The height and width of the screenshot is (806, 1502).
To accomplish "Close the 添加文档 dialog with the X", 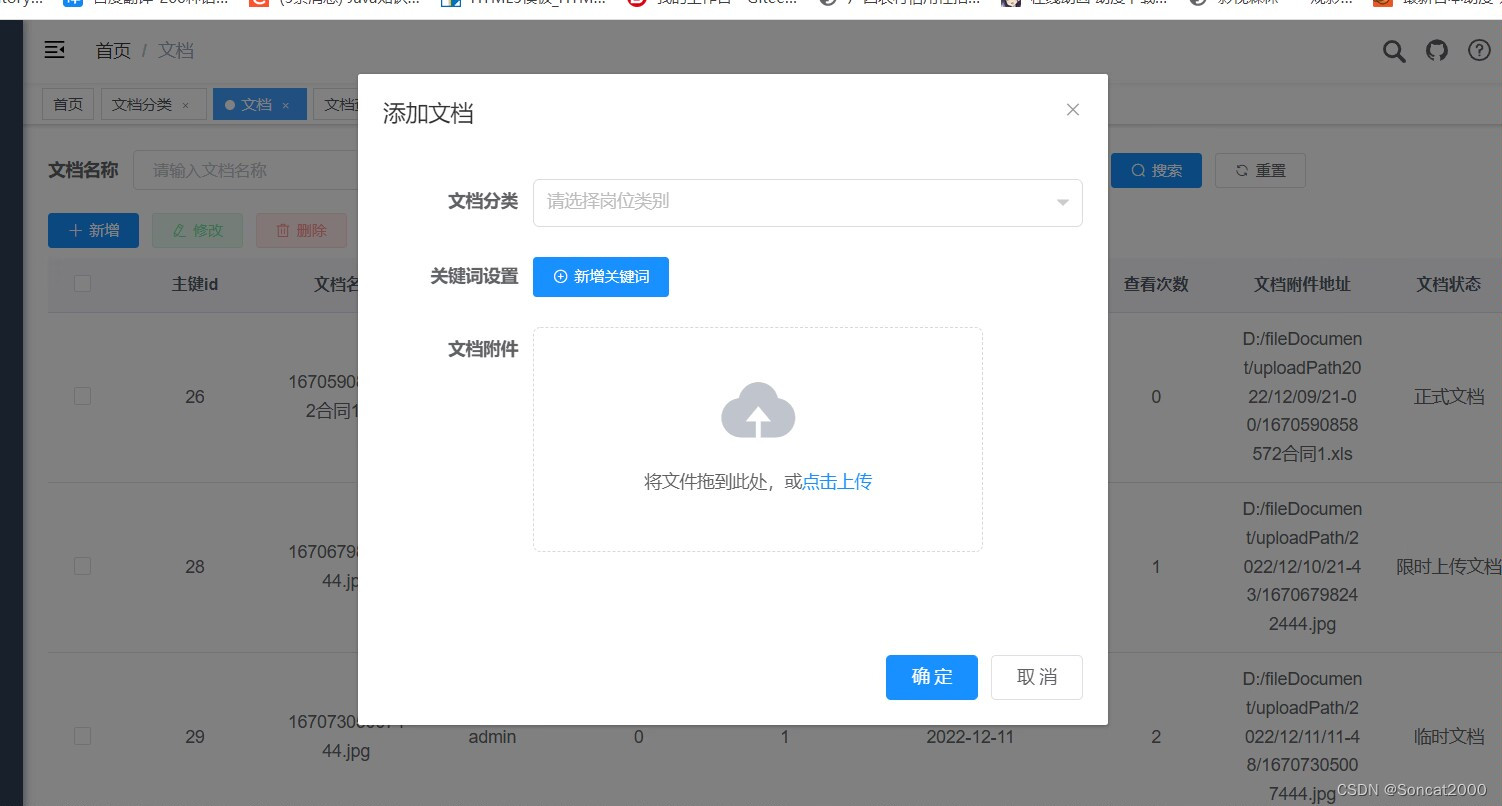I will pyautogui.click(x=1073, y=110).
